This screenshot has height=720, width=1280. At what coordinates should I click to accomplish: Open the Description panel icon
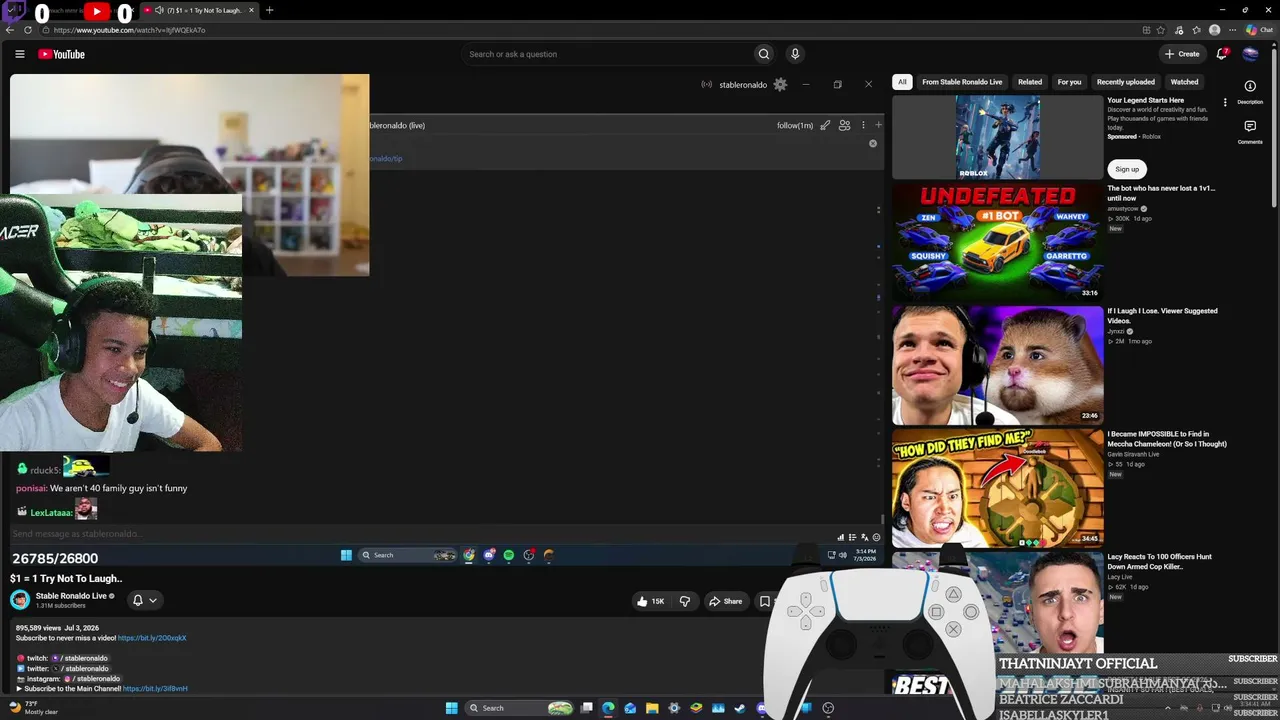pos(1250,91)
